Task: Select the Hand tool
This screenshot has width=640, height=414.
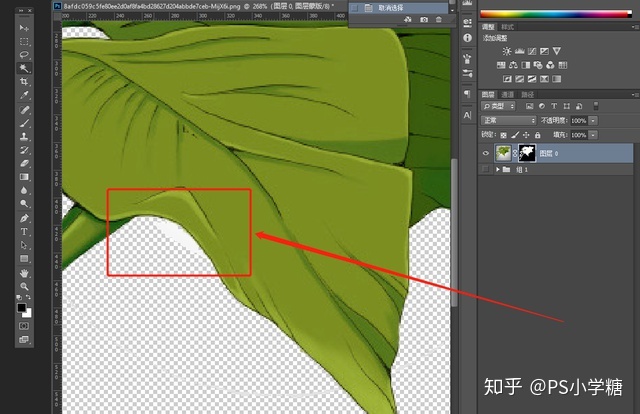Action: (x=24, y=273)
